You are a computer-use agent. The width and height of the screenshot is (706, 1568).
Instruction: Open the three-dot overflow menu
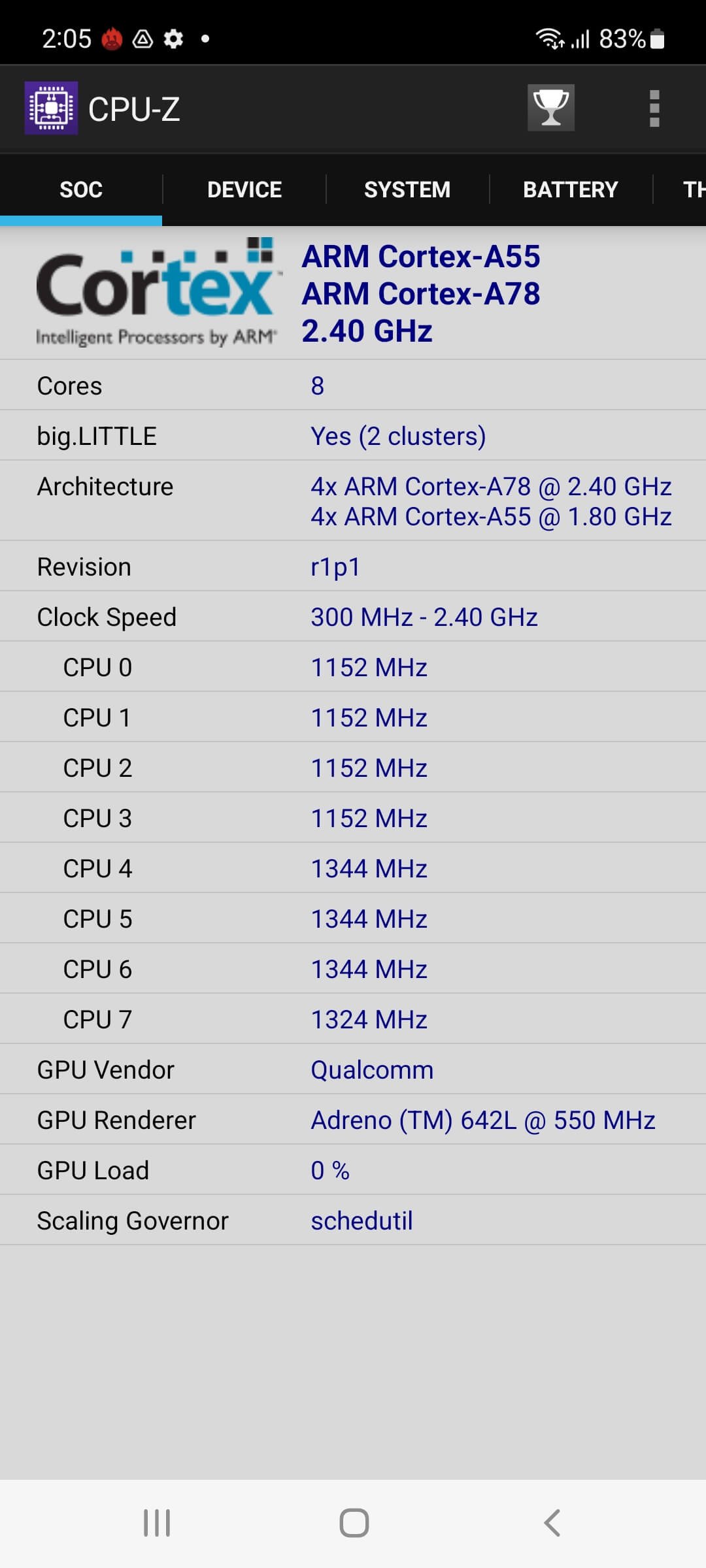click(654, 108)
